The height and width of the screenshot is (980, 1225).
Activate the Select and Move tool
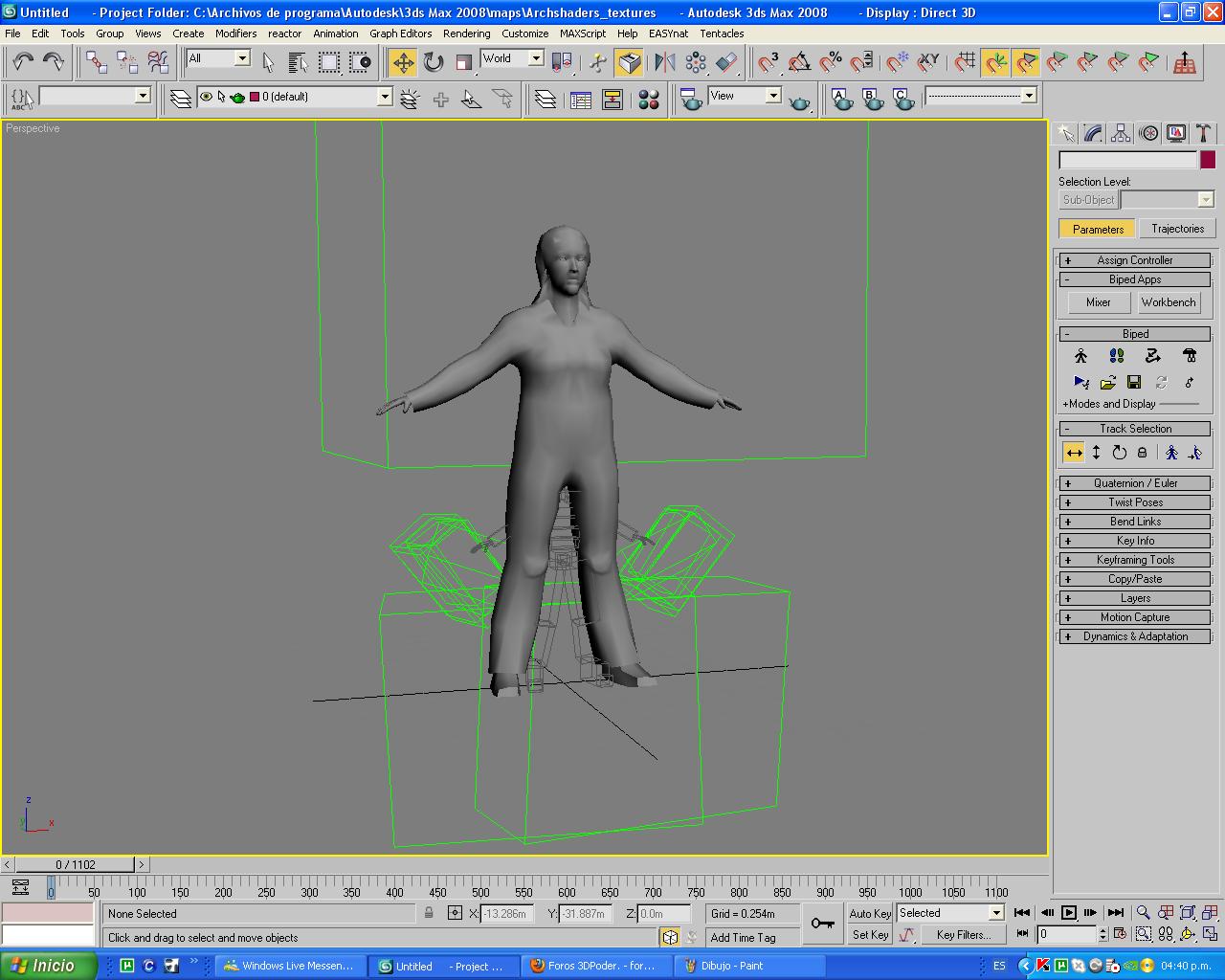click(403, 62)
